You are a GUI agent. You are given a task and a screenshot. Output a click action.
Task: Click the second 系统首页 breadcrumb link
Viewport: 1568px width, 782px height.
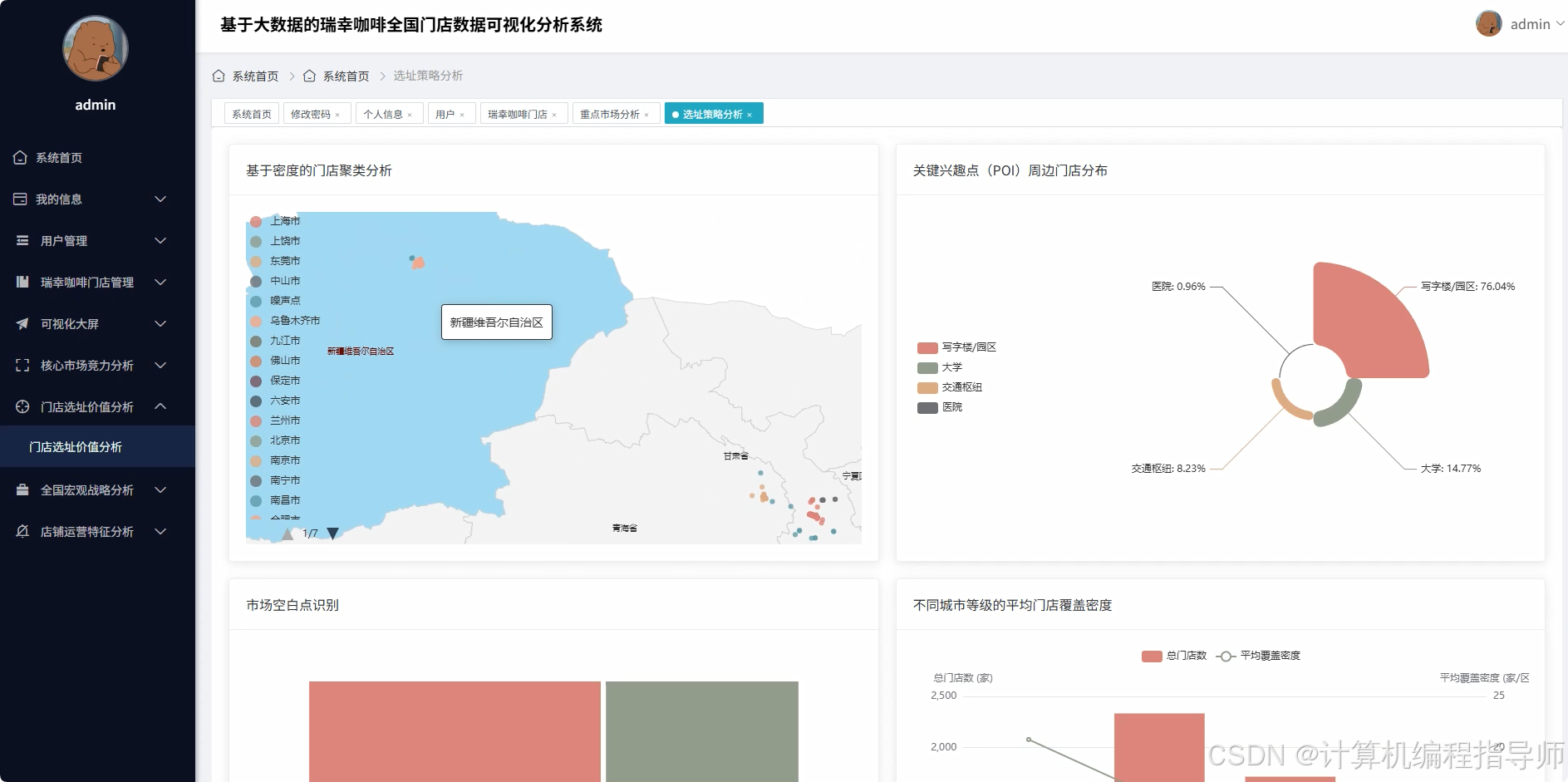pyautogui.click(x=346, y=76)
